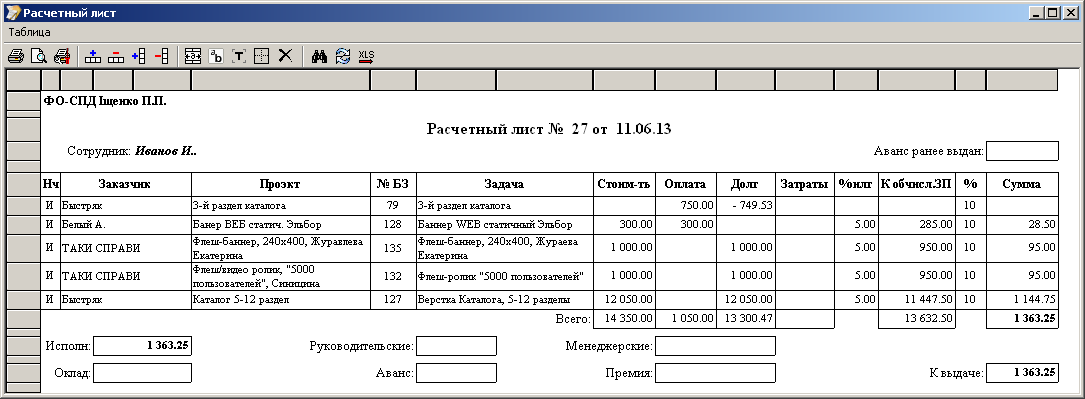
Task: Click the black X clear icon
Action: tap(285, 56)
